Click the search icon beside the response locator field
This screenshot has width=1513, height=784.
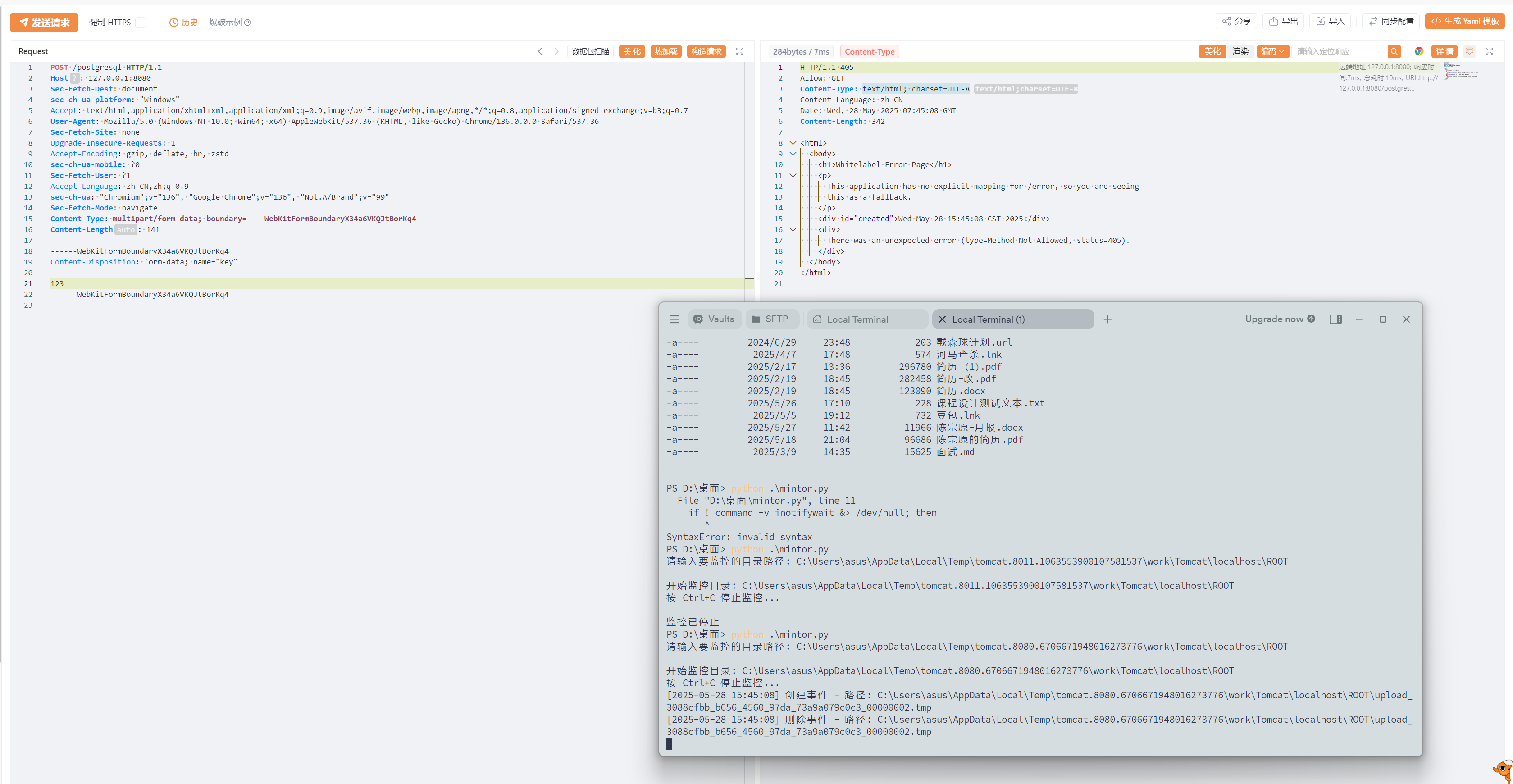[x=1394, y=52]
